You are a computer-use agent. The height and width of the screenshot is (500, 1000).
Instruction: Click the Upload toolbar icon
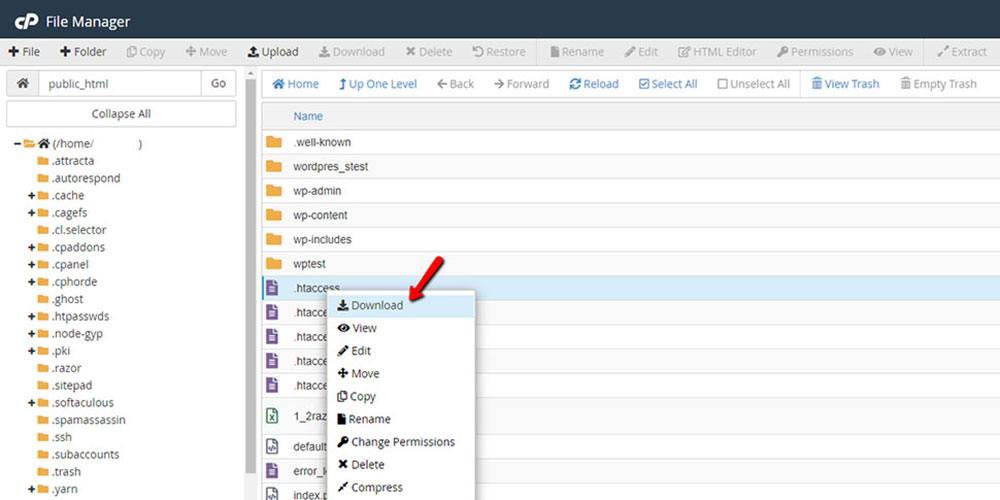(x=273, y=52)
